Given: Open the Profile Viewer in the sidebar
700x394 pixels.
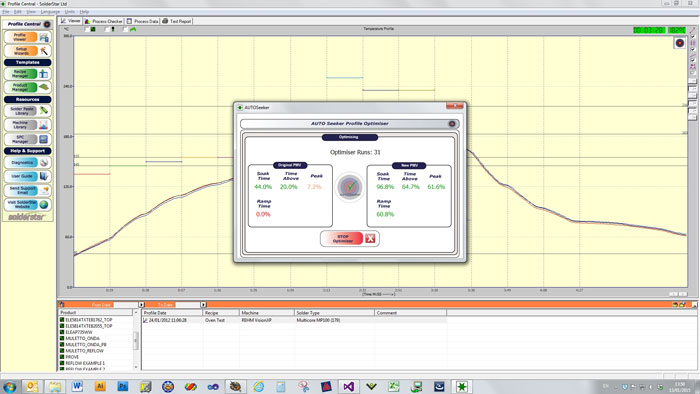Looking at the screenshot, I should (28, 37).
